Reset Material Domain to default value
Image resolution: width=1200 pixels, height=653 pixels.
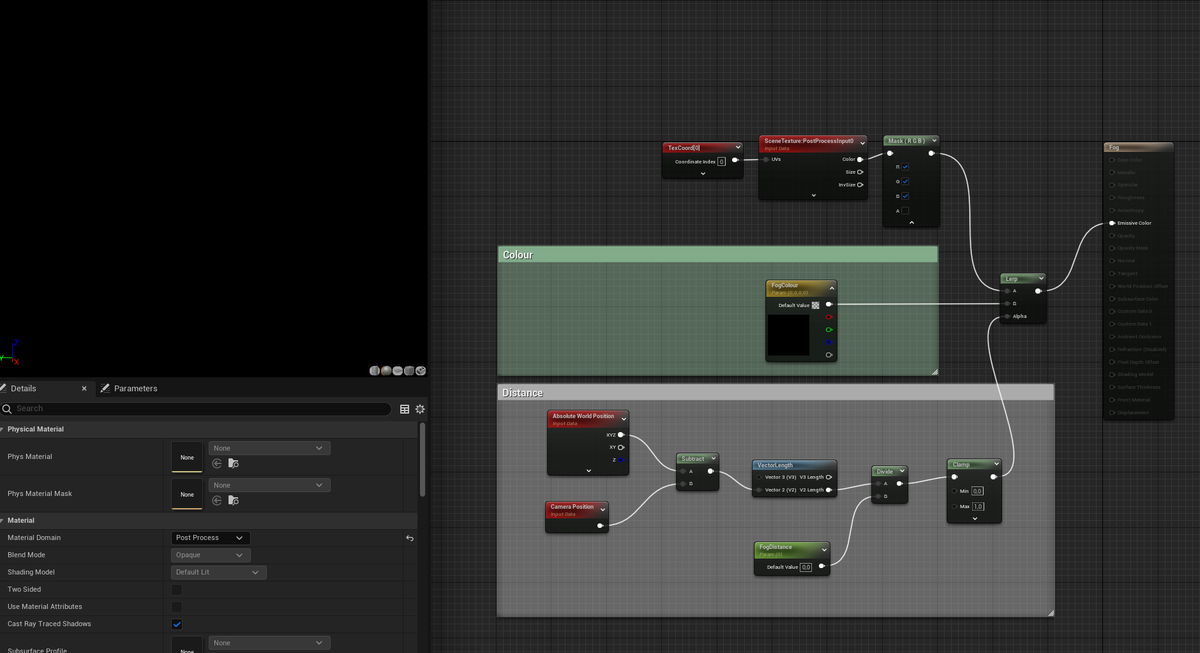(x=409, y=538)
